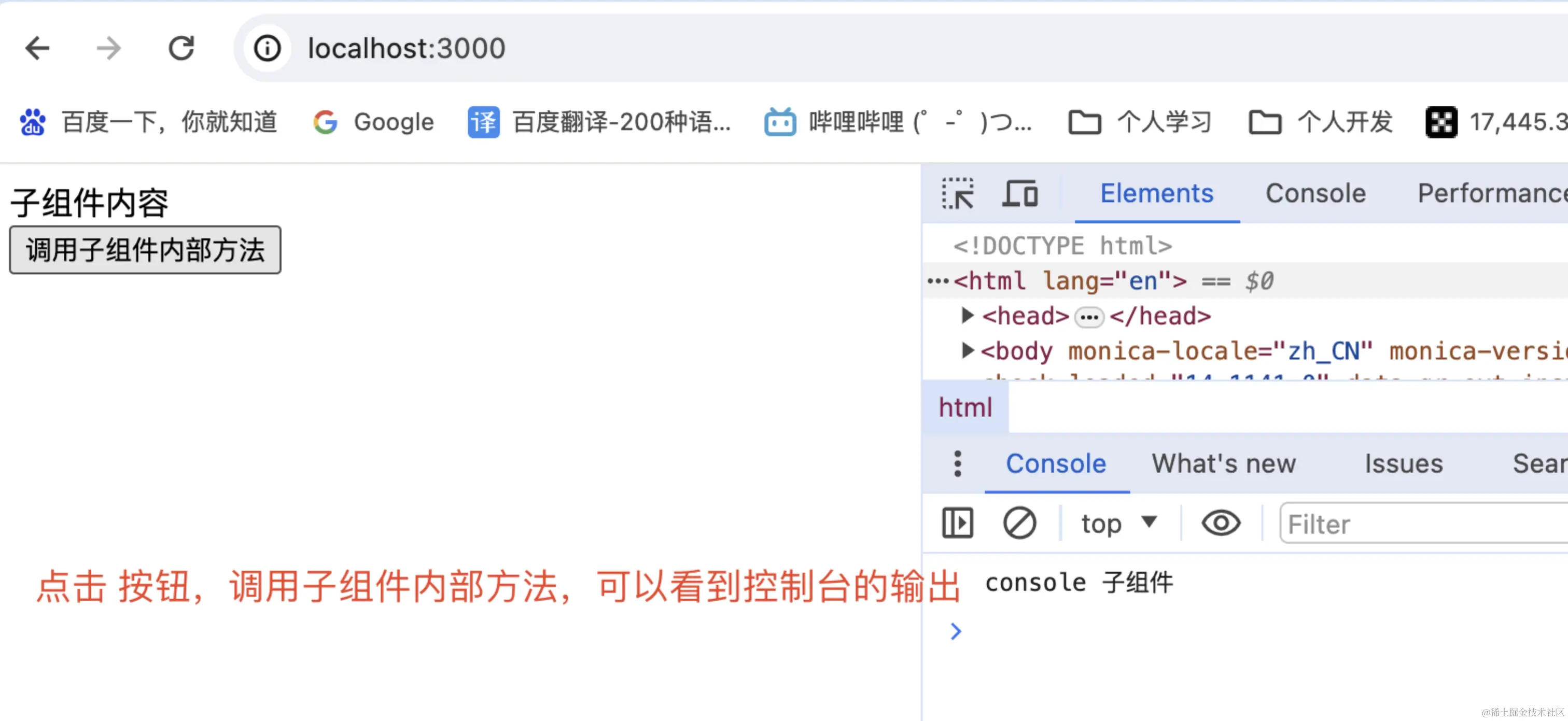
Task: Open the What's new drawer tab
Action: 1224,463
